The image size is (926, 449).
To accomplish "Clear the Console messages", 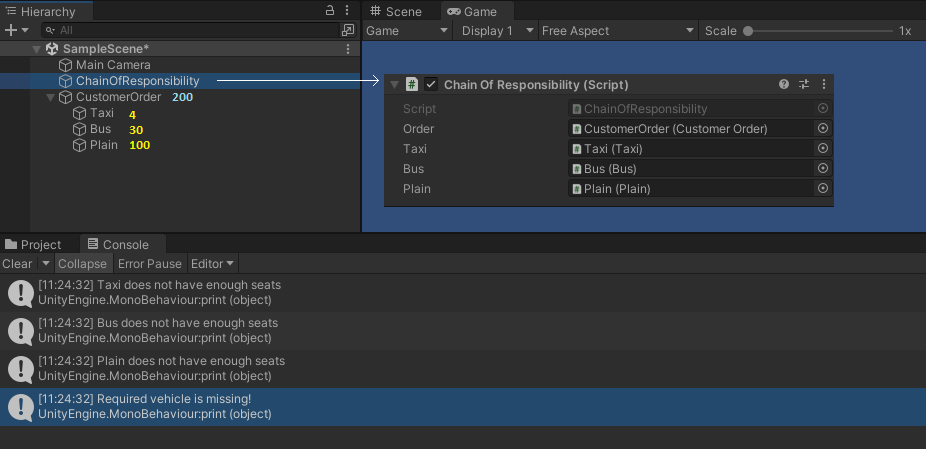I will coord(17,263).
